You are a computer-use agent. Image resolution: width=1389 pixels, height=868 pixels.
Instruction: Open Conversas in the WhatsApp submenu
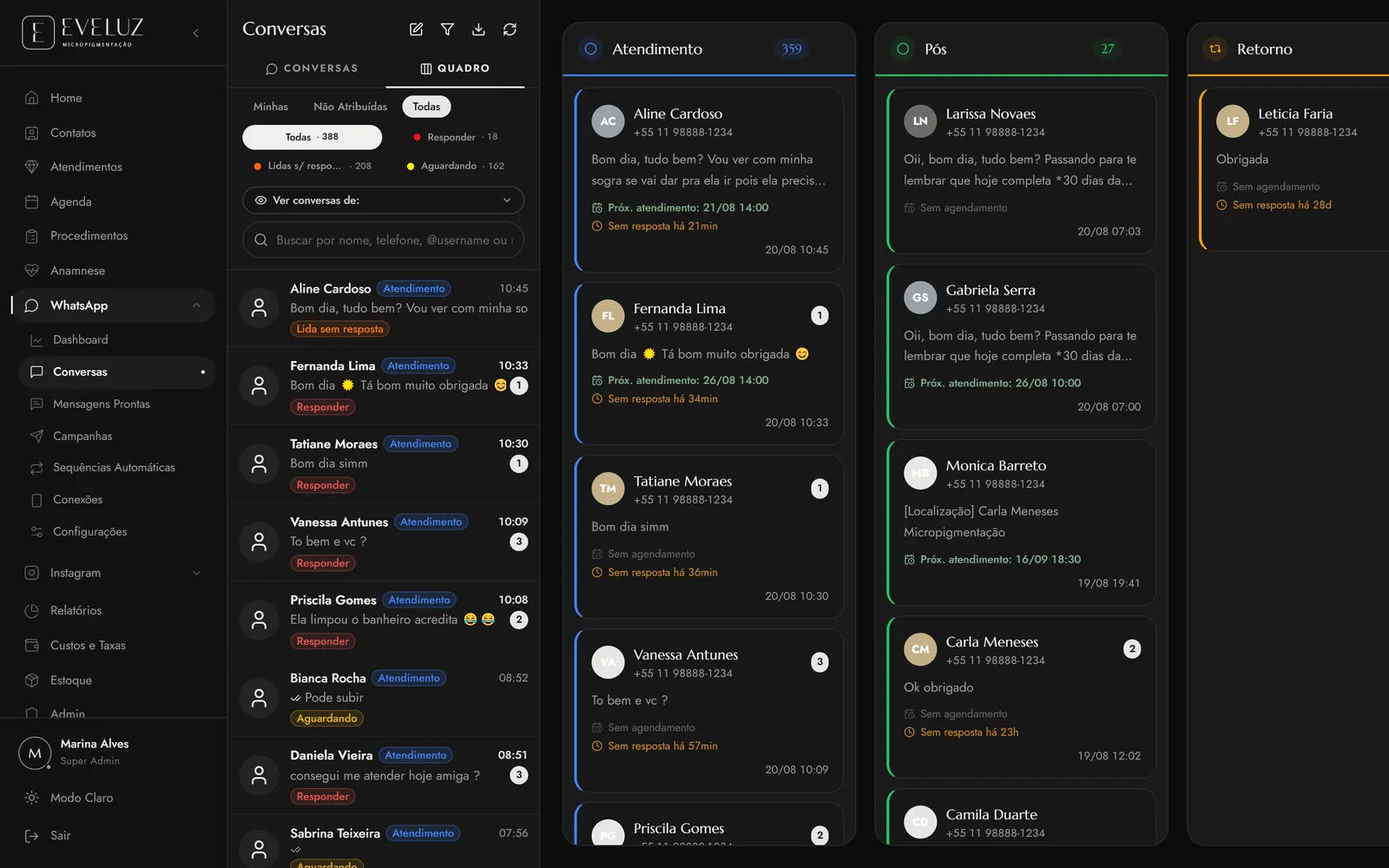coord(117,372)
